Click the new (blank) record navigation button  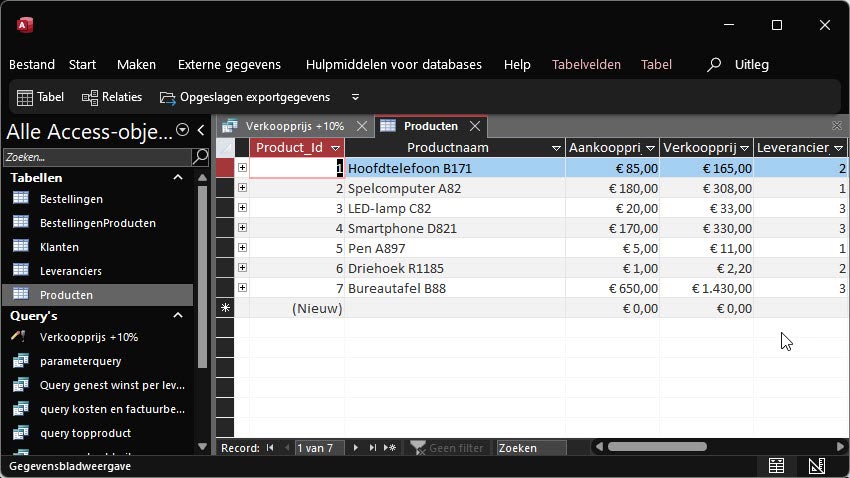coord(390,448)
